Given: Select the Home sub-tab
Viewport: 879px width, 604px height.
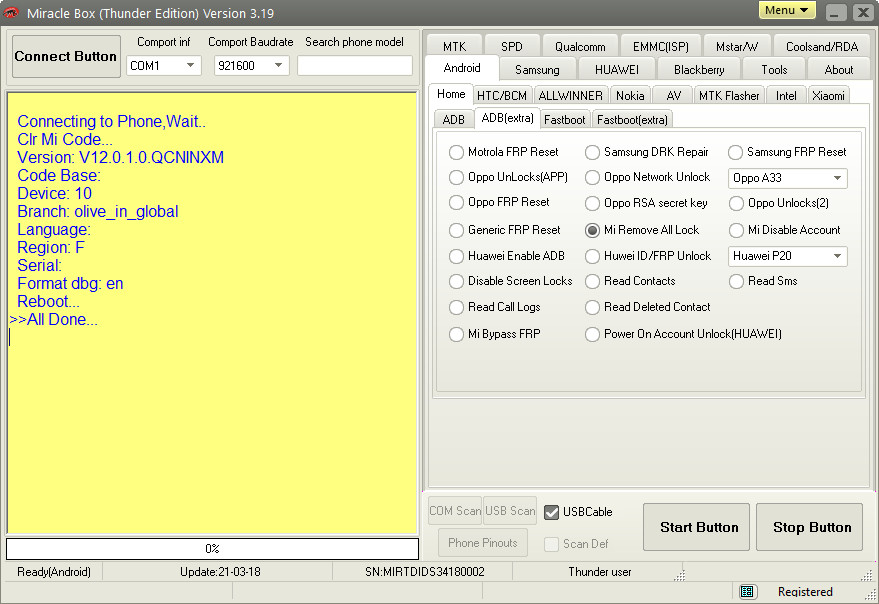Looking at the screenshot, I should [451, 94].
